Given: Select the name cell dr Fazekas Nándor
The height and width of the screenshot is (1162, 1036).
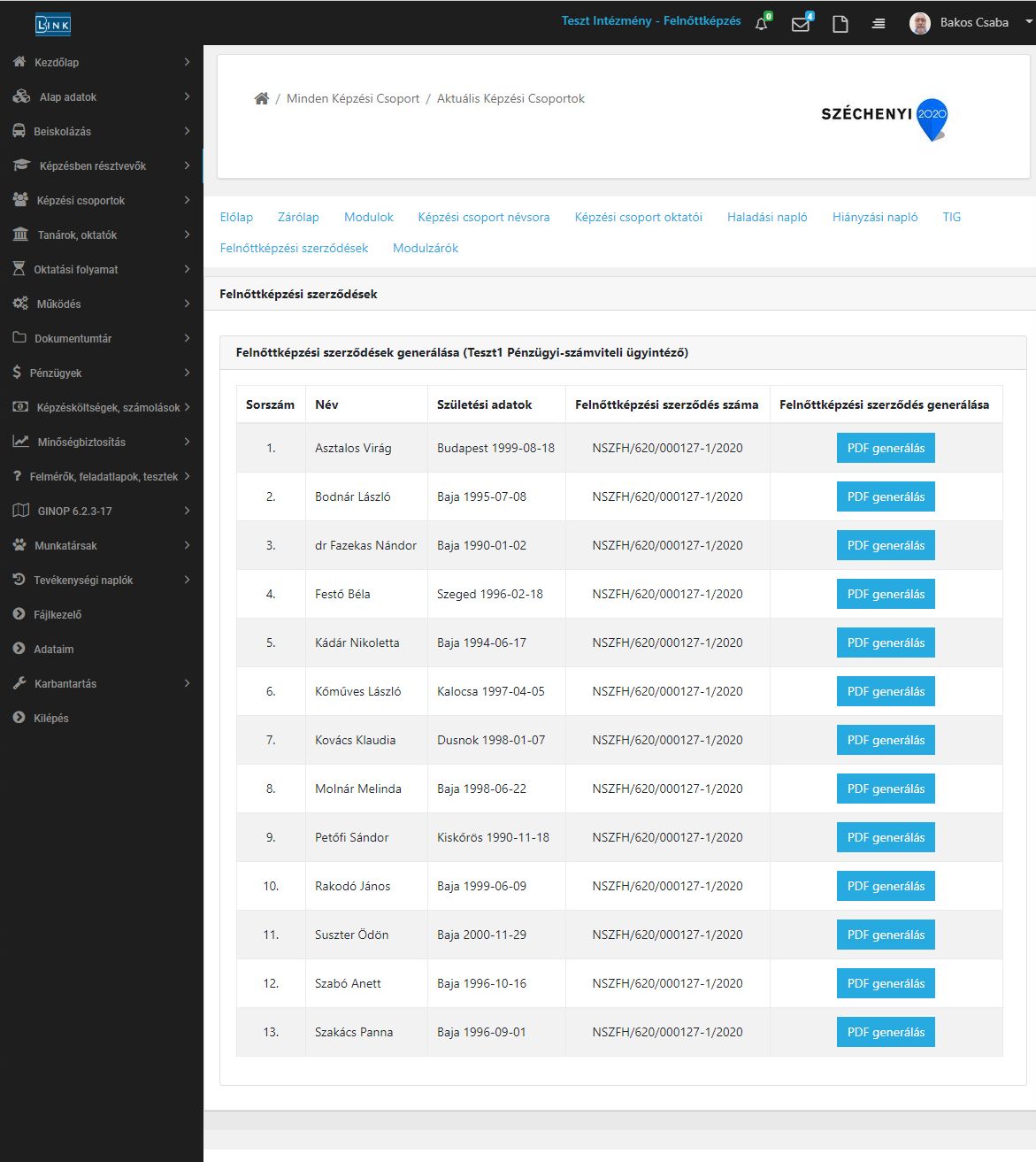Looking at the screenshot, I should [x=365, y=545].
